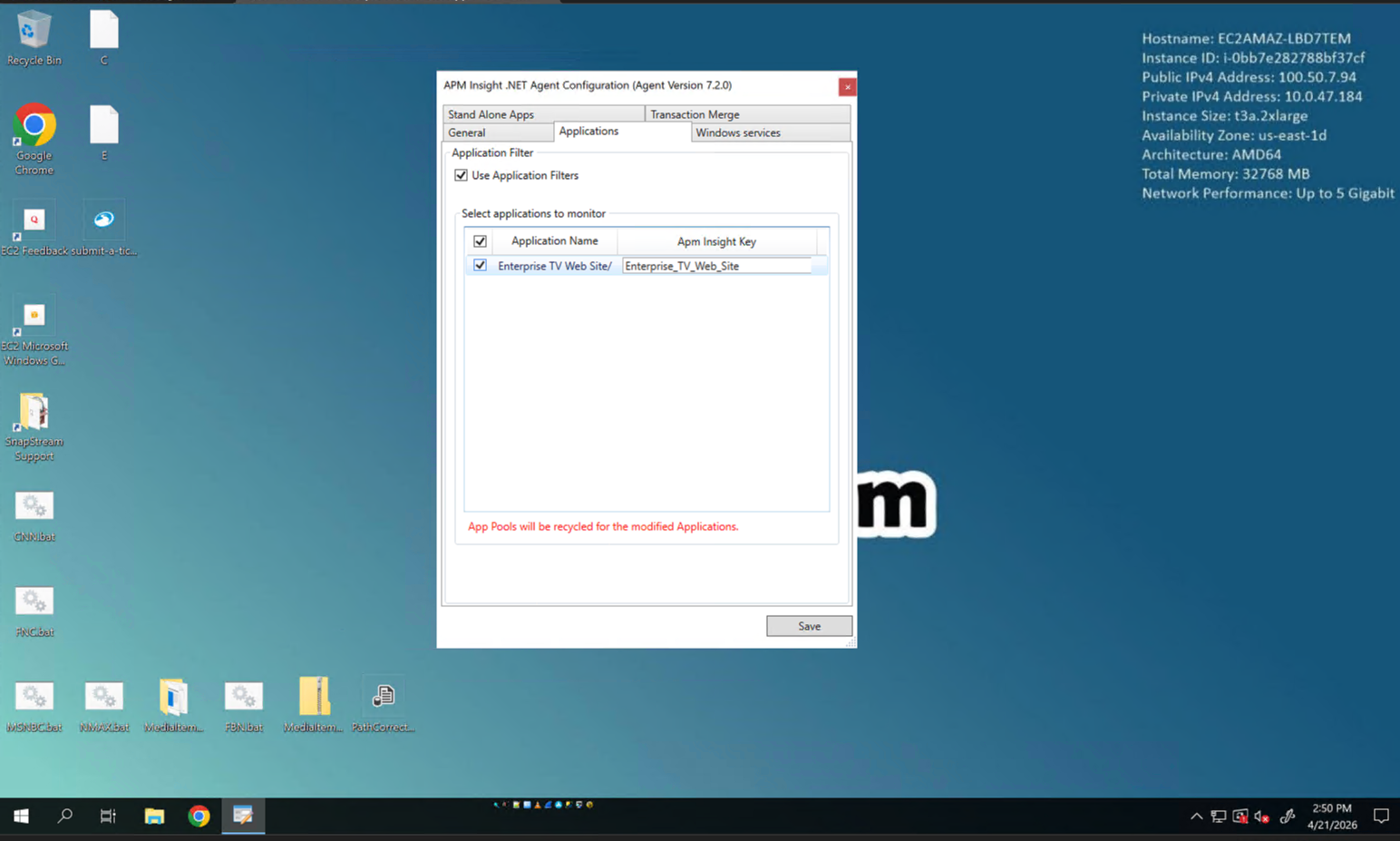1400x841 pixels.
Task: Toggle the select-all checkbox in the table header
Action: pyautogui.click(x=480, y=241)
